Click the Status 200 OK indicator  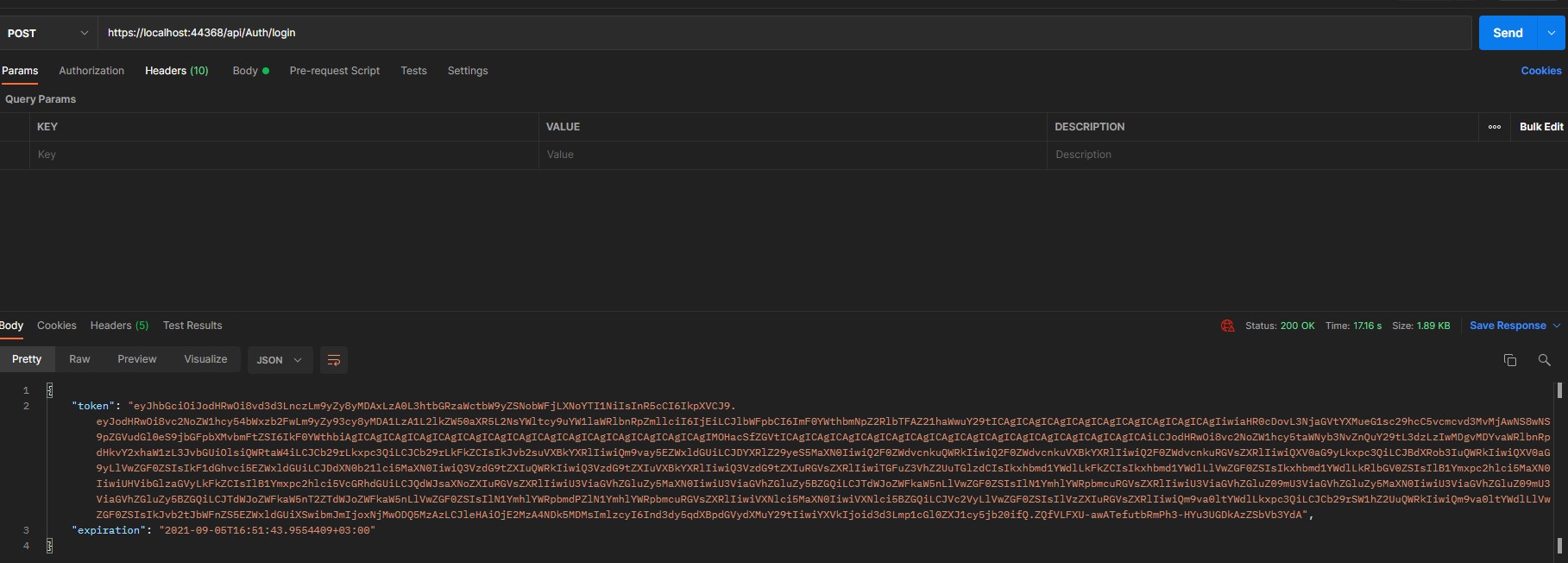click(x=1280, y=326)
